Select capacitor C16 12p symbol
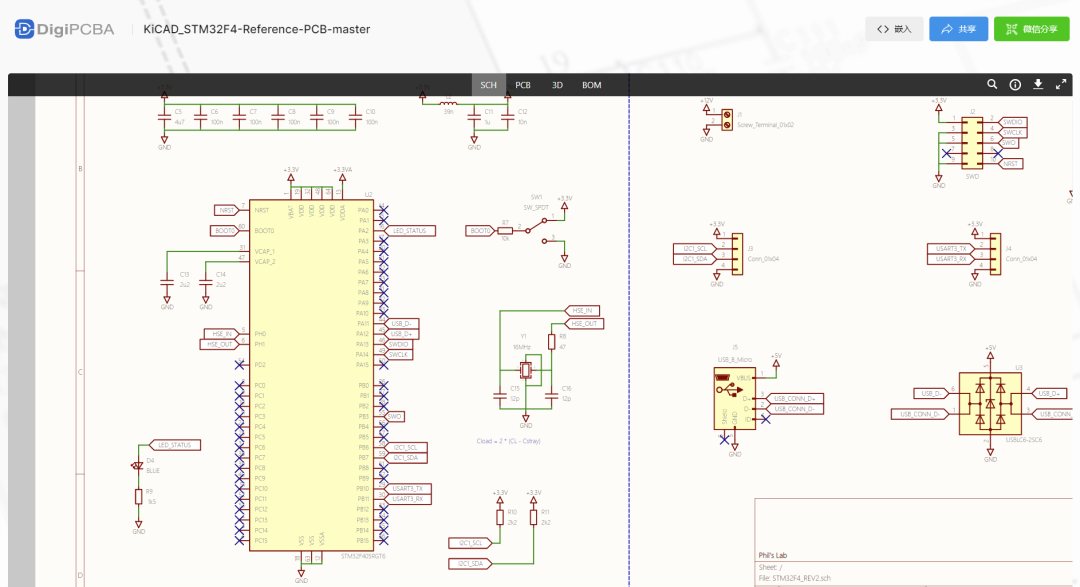This screenshot has width=1080, height=587. tap(551, 396)
